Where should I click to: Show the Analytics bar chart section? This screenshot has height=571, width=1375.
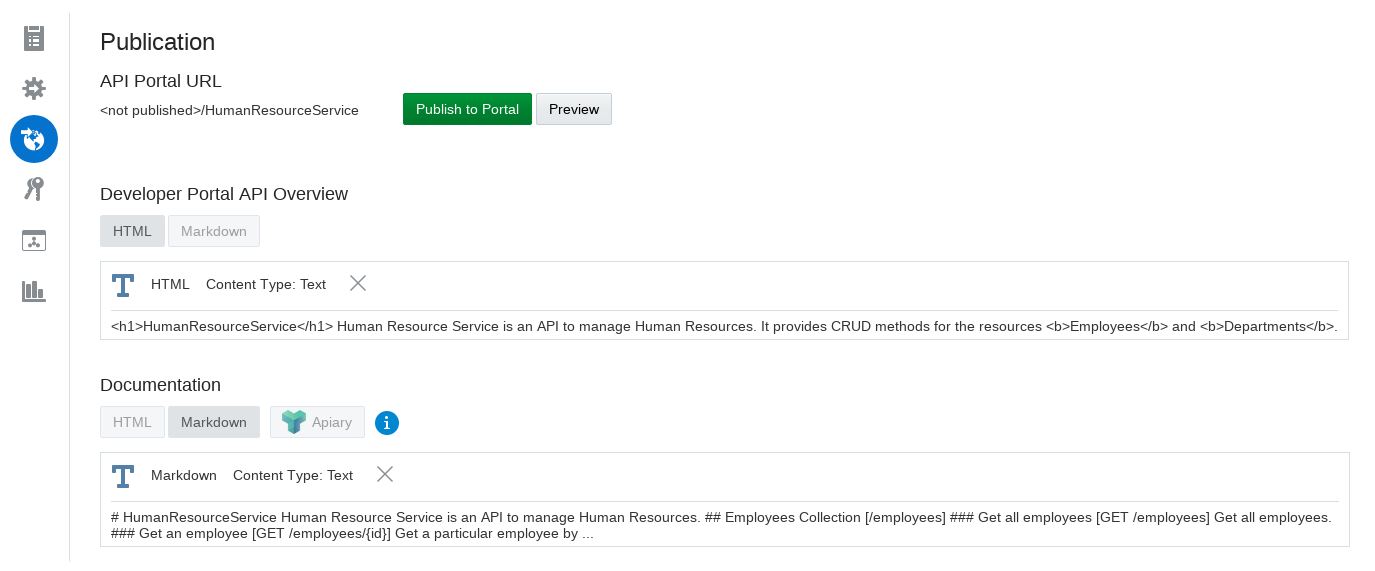point(34,291)
